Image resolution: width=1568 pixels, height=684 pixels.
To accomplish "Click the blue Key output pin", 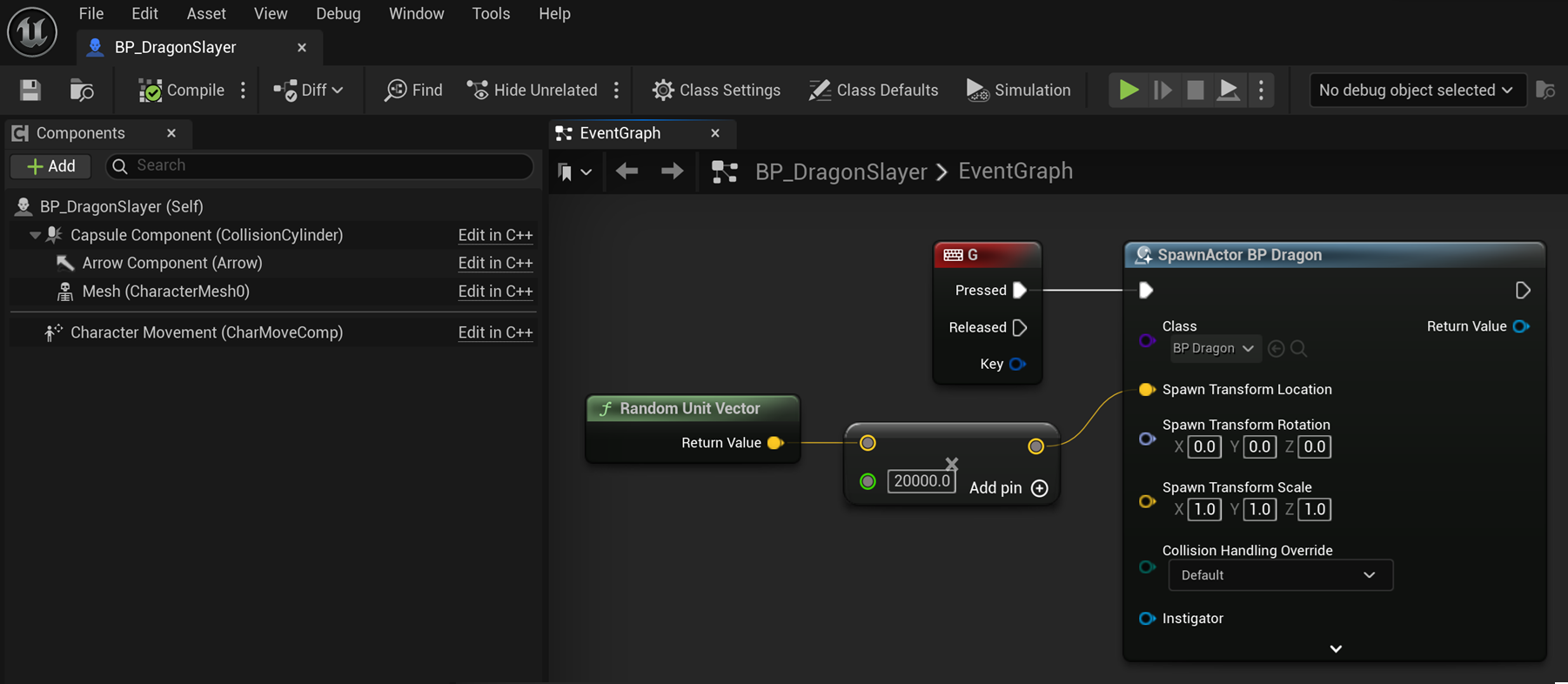I will [1017, 364].
